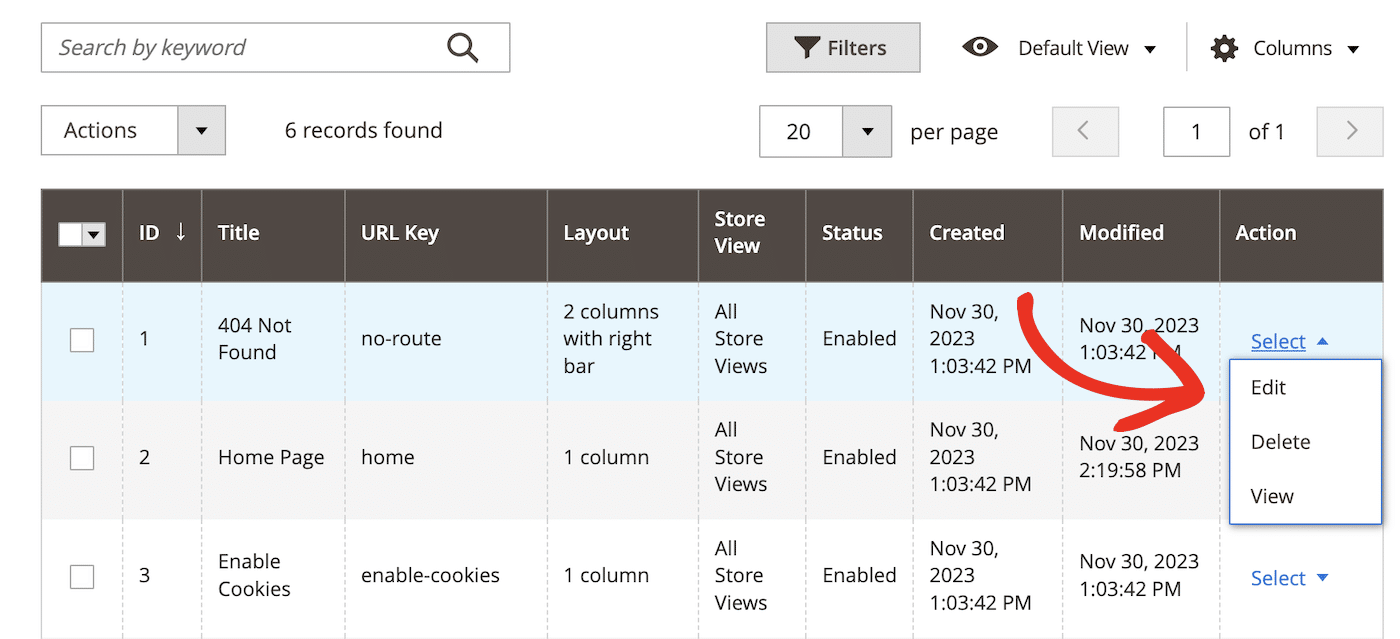Sort by ID column arrow
1400x639 pixels.
point(180,233)
